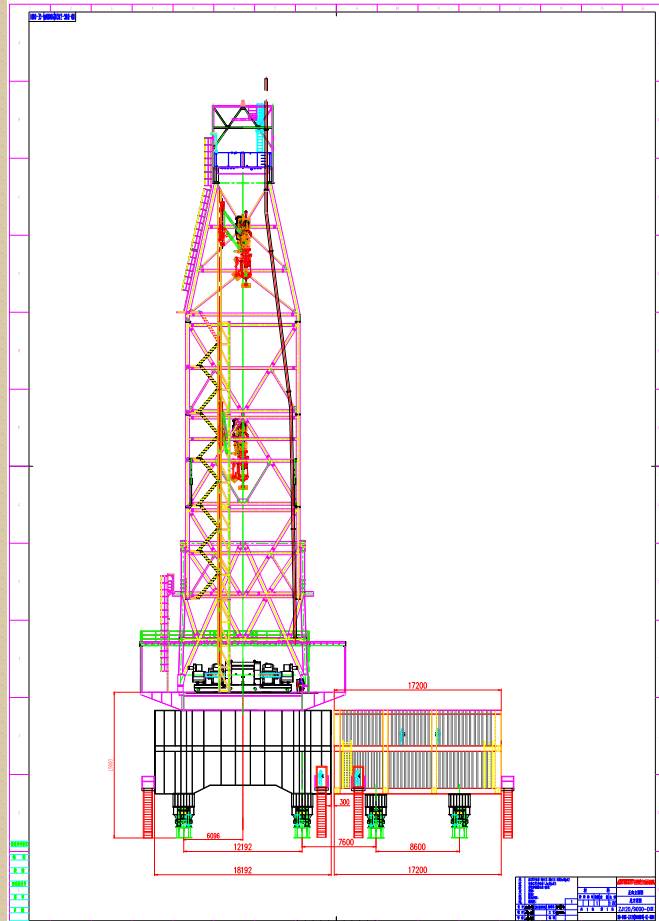Click the 18192 overall width dimension
This screenshot has height=921, width=659.
(240, 870)
